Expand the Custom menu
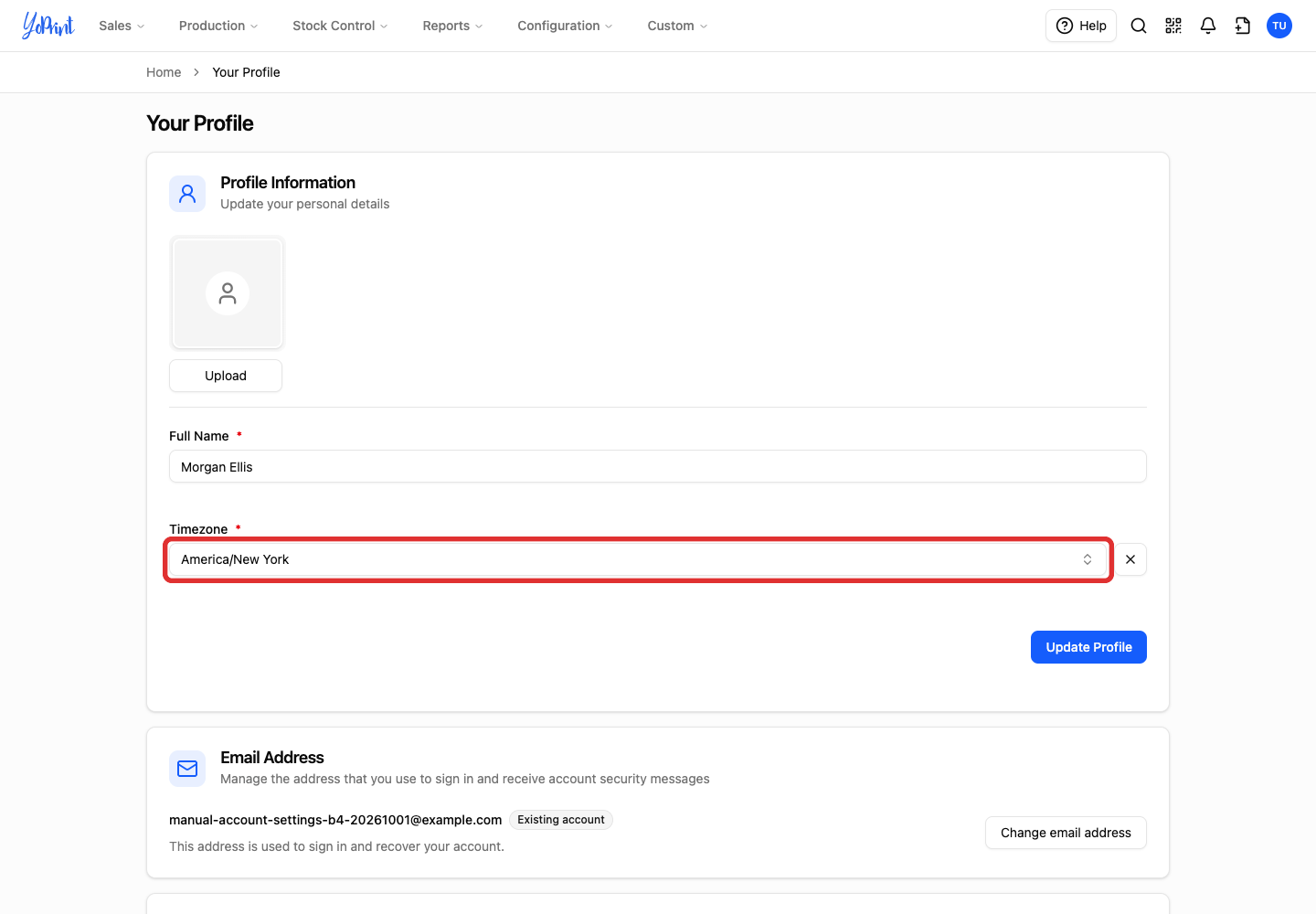Viewport: 1316px width, 914px height. [677, 26]
